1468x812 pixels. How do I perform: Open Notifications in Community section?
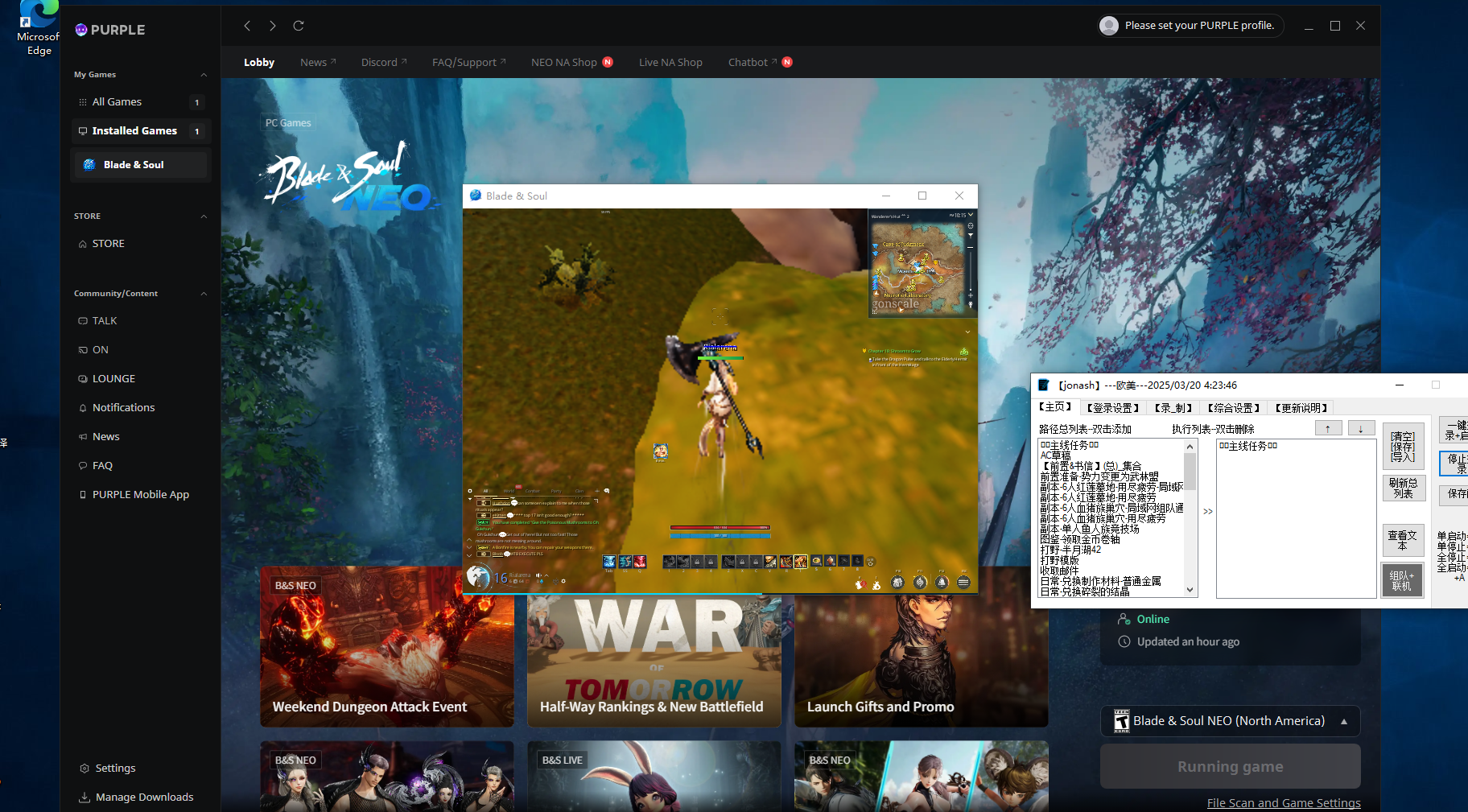[123, 407]
